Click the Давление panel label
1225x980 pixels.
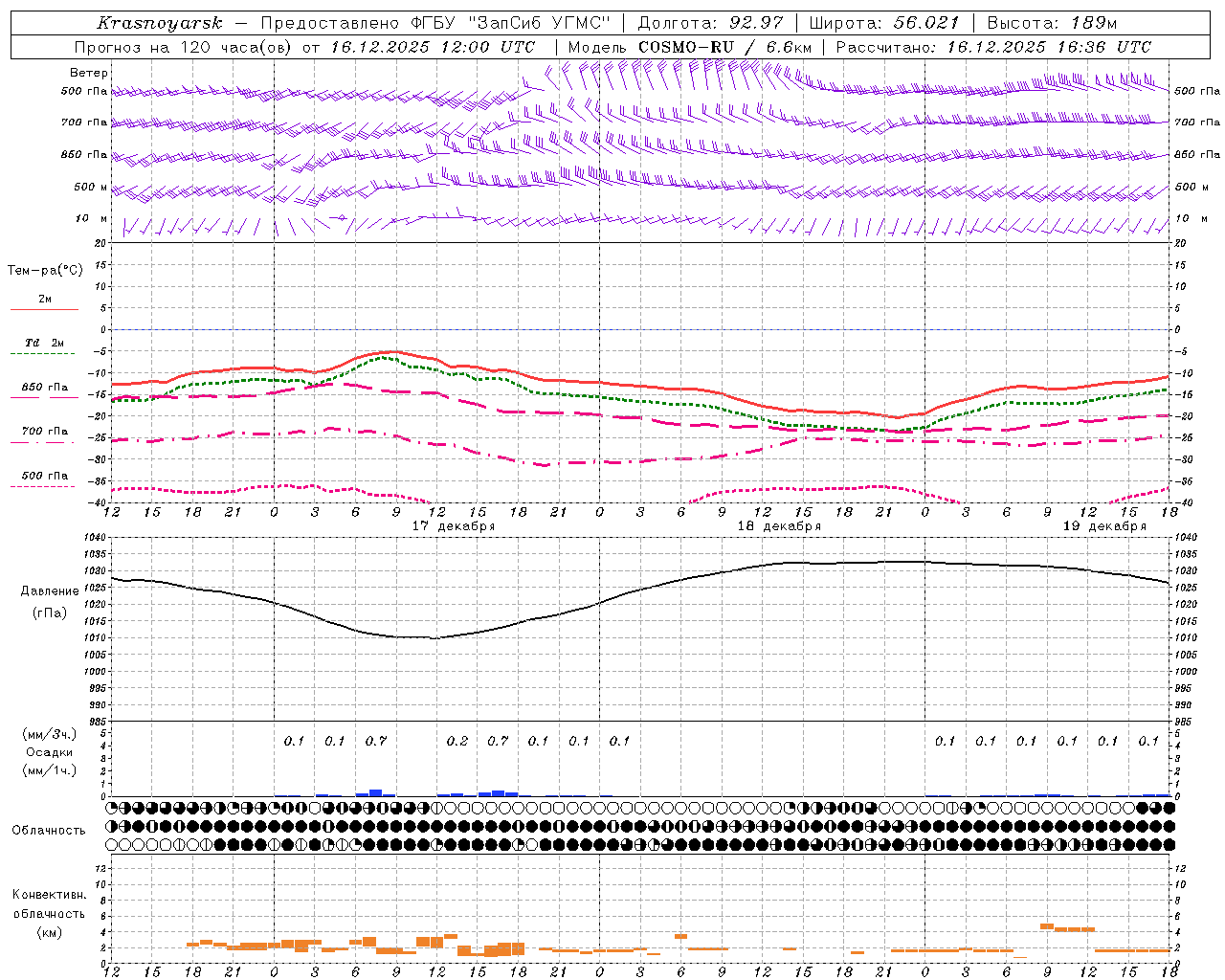(50, 591)
